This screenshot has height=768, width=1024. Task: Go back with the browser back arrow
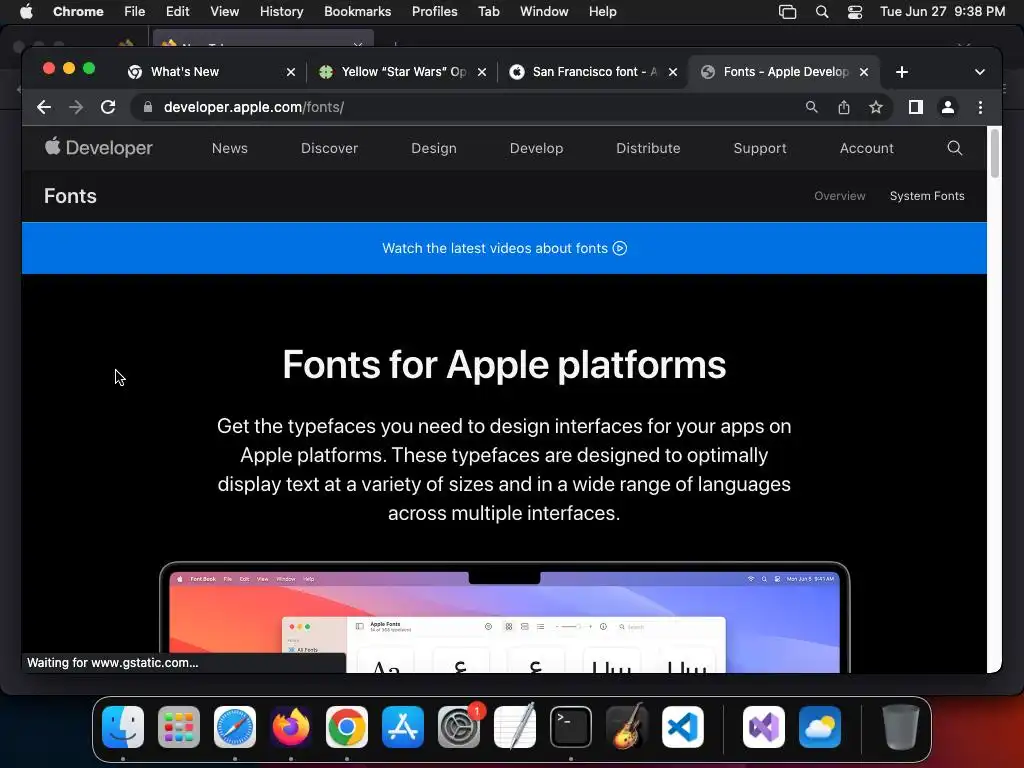tap(44, 107)
